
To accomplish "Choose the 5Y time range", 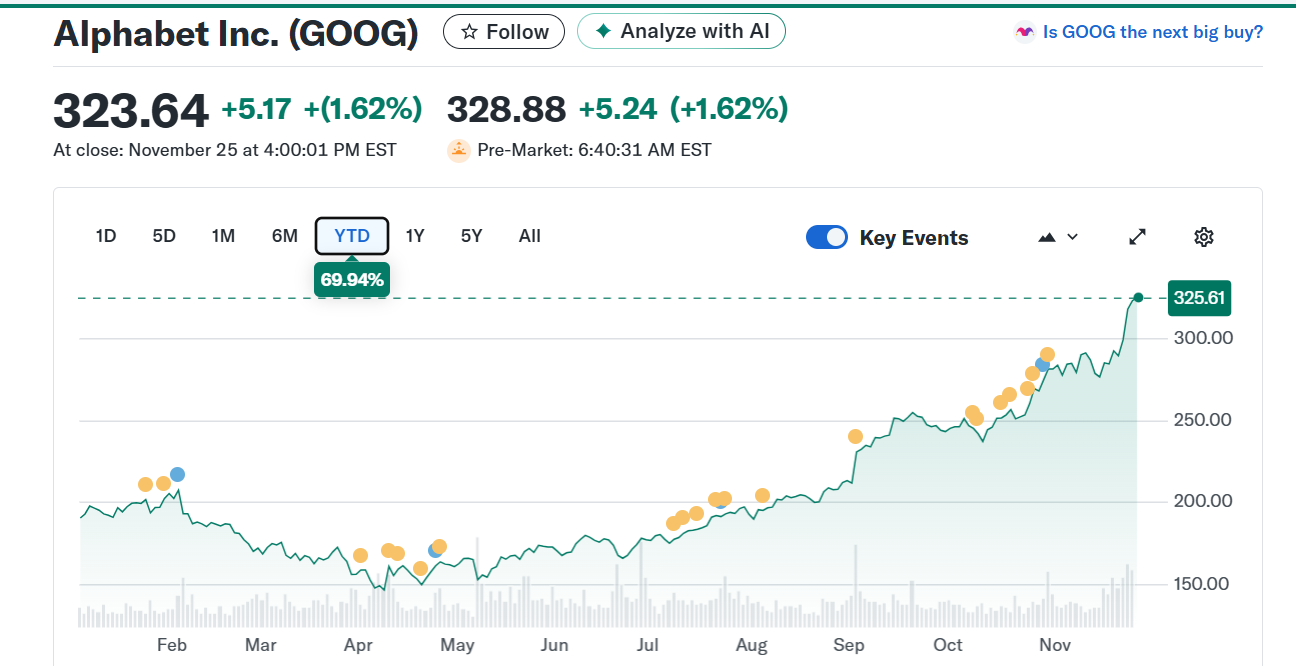I will point(472,236).
